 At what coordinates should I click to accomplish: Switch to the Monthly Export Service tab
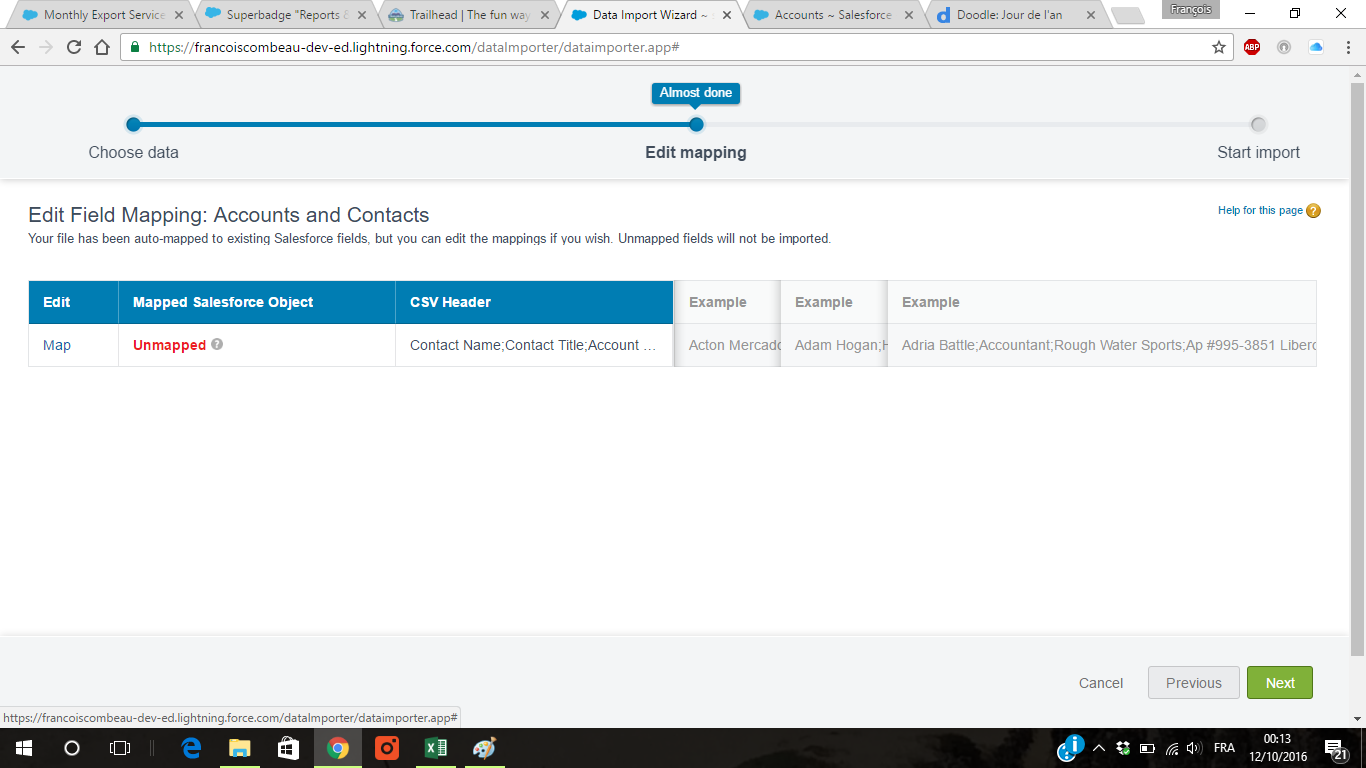pos(102,15)
